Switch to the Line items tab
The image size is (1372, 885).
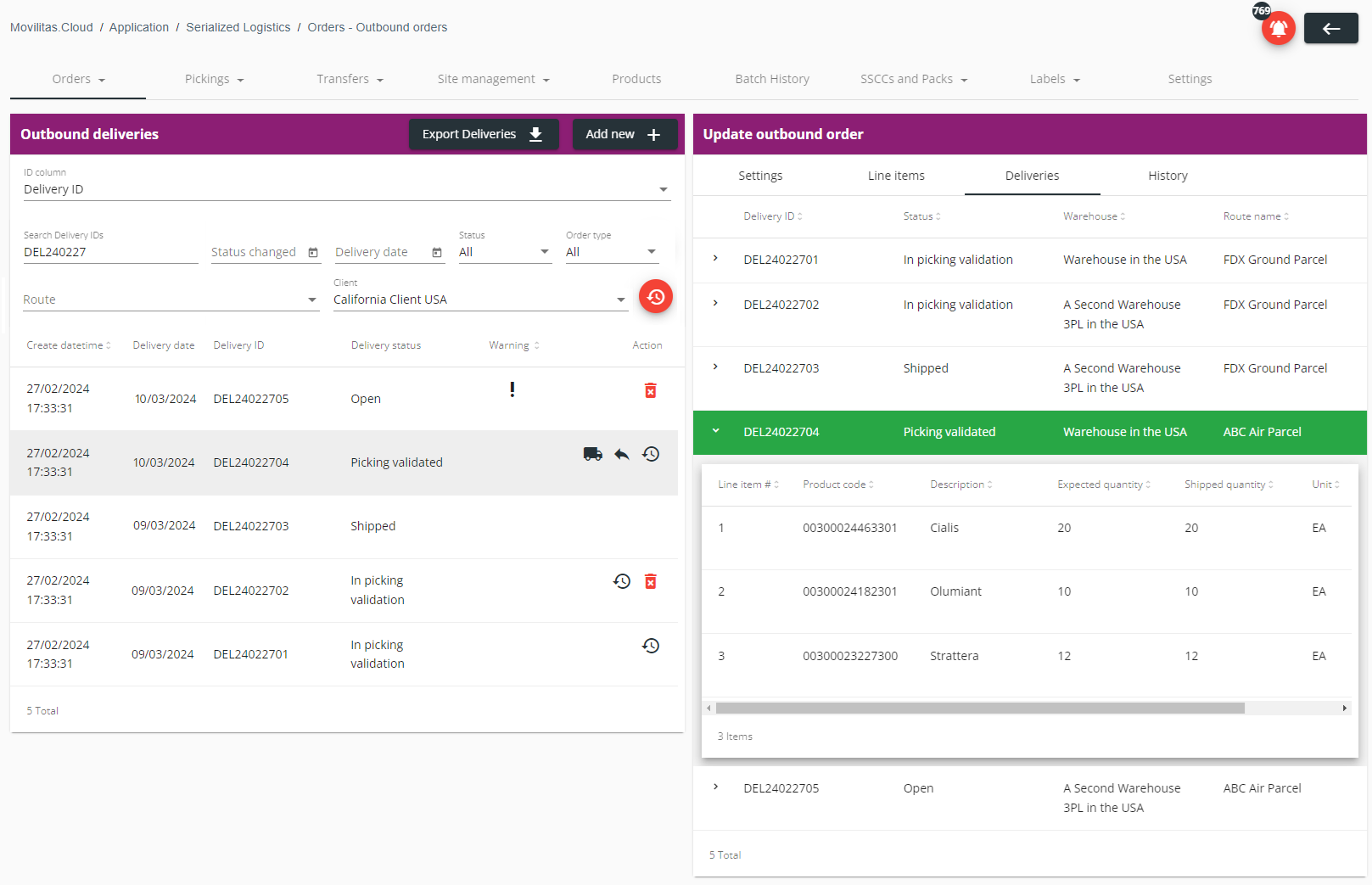(x=896, y=176)
